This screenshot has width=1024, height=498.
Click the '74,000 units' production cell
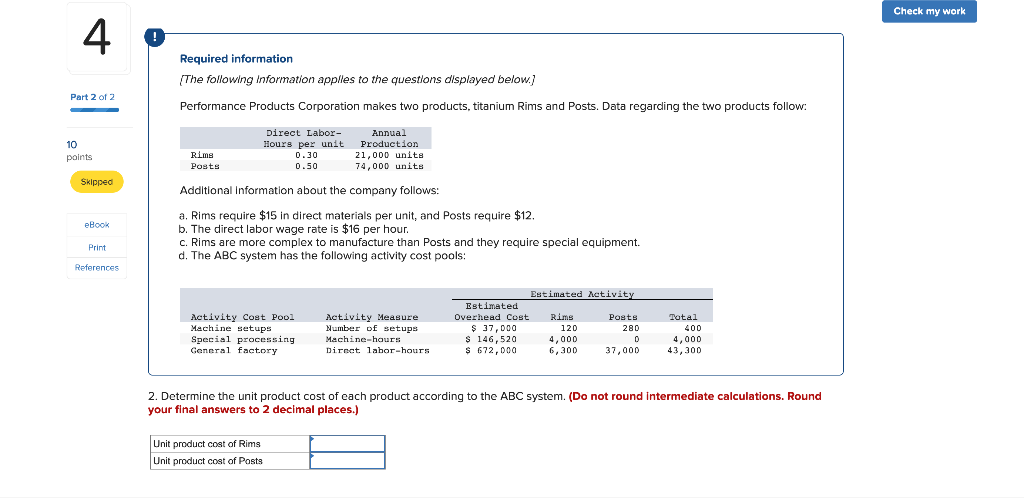pos(389,166)
